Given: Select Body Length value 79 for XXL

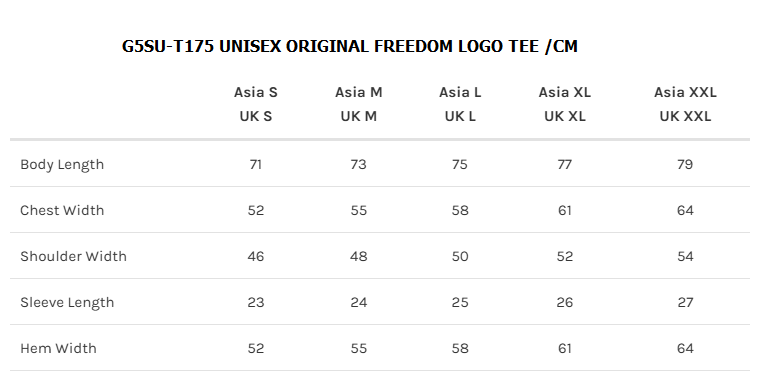Looking at the screenshot, I should 685,164.
